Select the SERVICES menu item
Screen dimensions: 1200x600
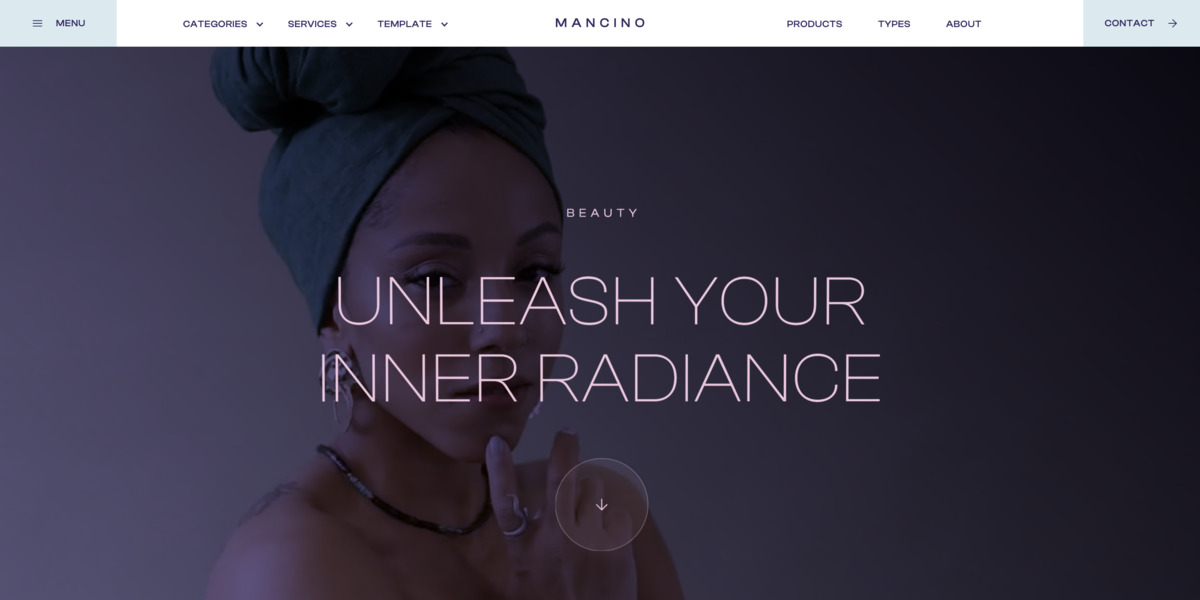(x=312, y=24)
